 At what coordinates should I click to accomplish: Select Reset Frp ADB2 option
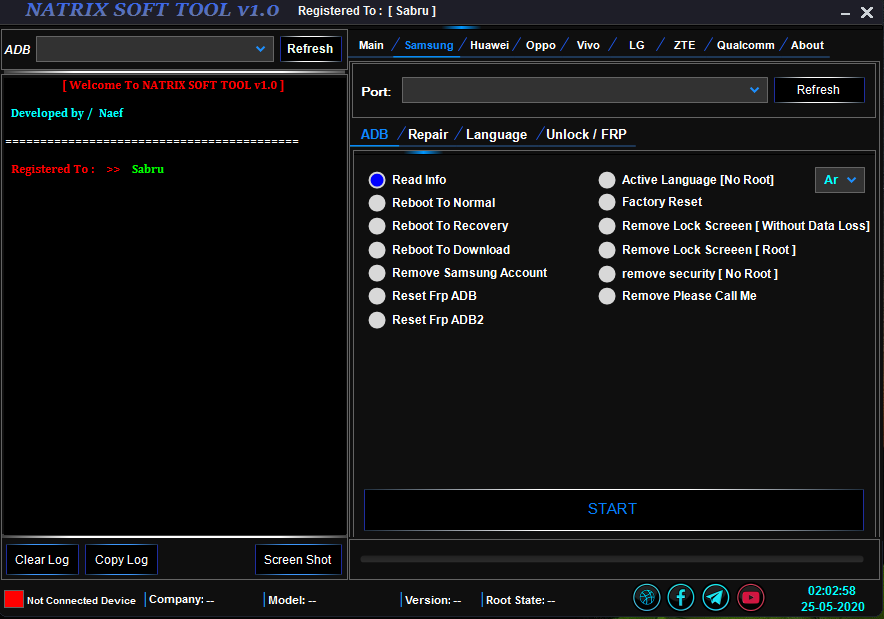[x=377, y=320]
